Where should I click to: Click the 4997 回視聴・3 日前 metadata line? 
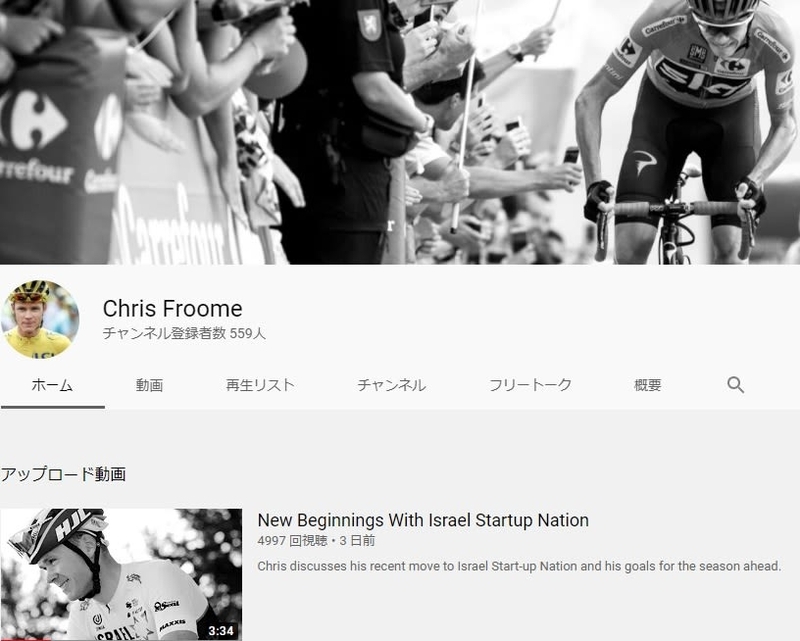(x=316, y=540)
